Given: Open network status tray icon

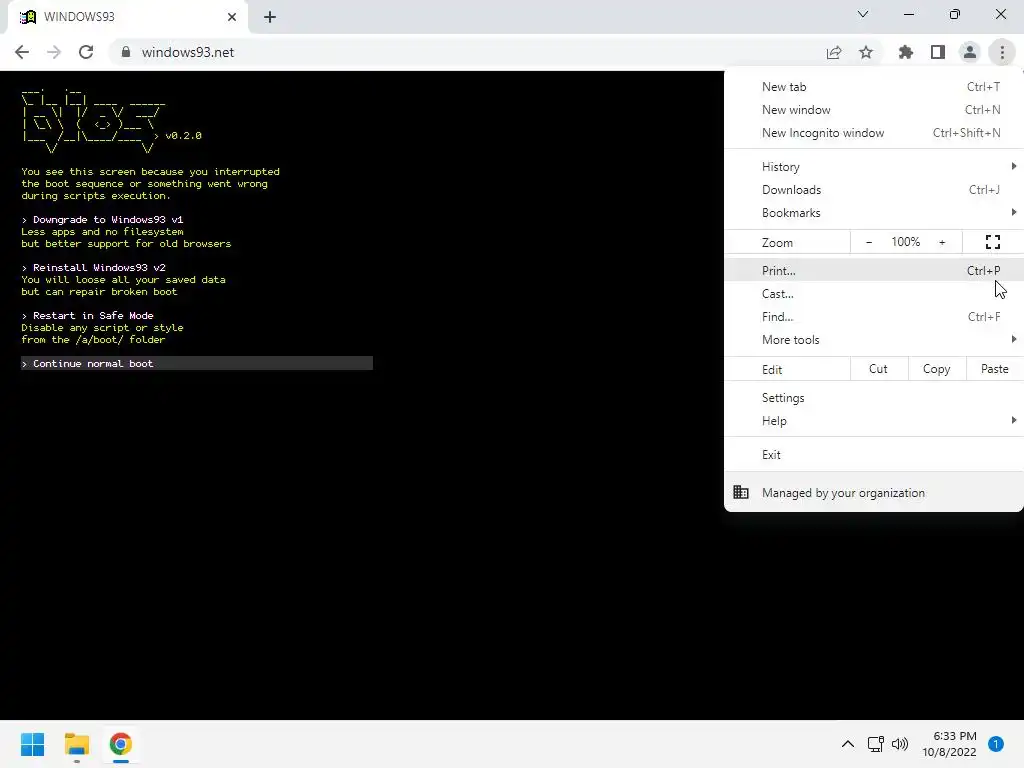Looking at the screenshot, I should (x=875, y=744).
